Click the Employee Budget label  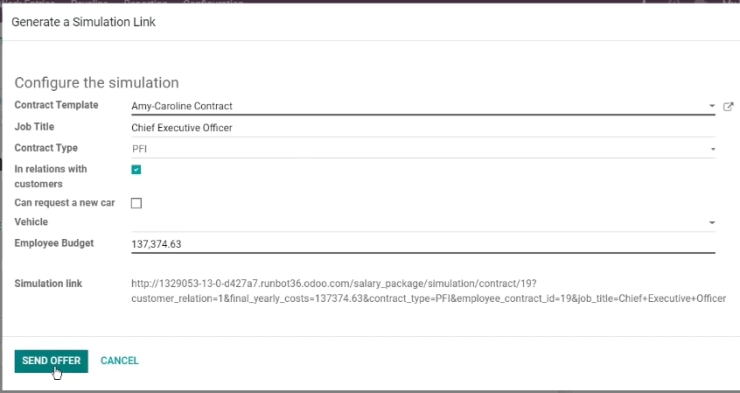(x=54, y=243)
